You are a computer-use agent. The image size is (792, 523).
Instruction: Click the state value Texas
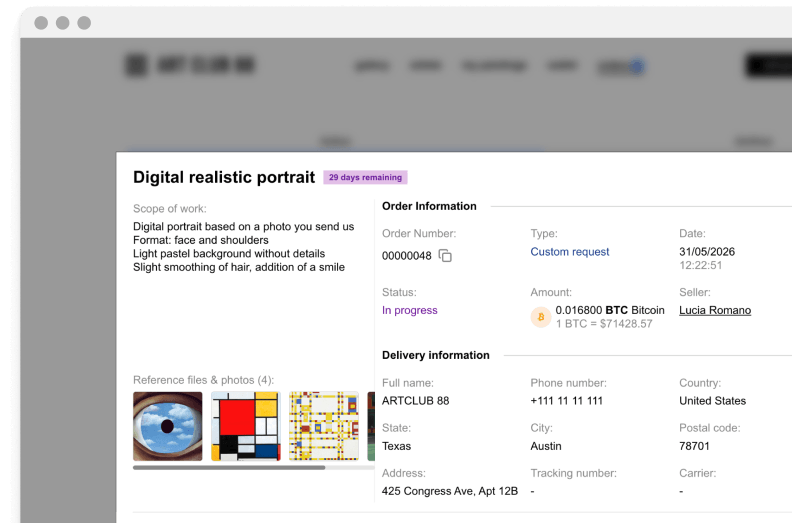tap(396, 446)
